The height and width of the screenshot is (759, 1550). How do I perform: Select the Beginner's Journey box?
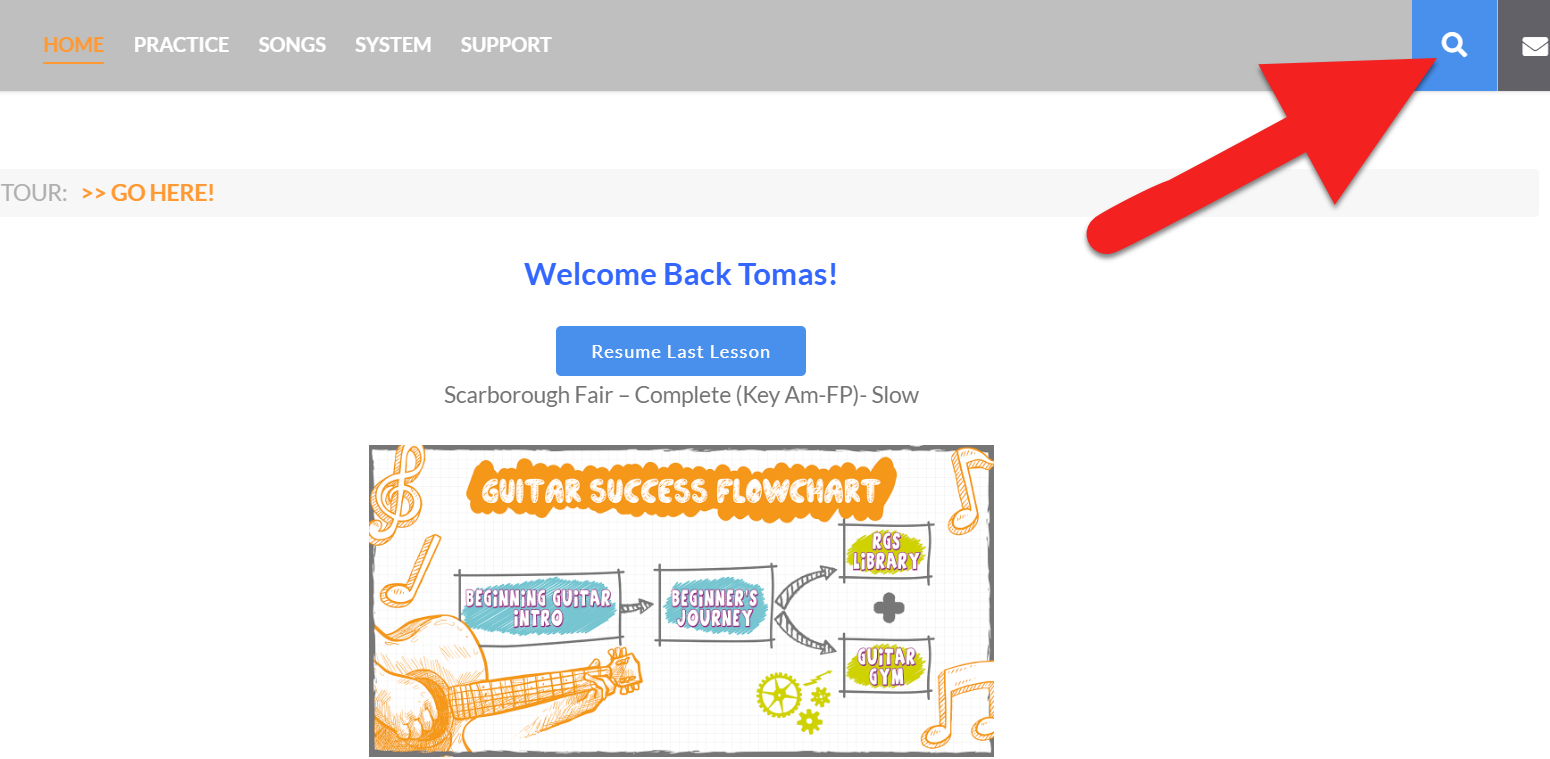point(714,606)
